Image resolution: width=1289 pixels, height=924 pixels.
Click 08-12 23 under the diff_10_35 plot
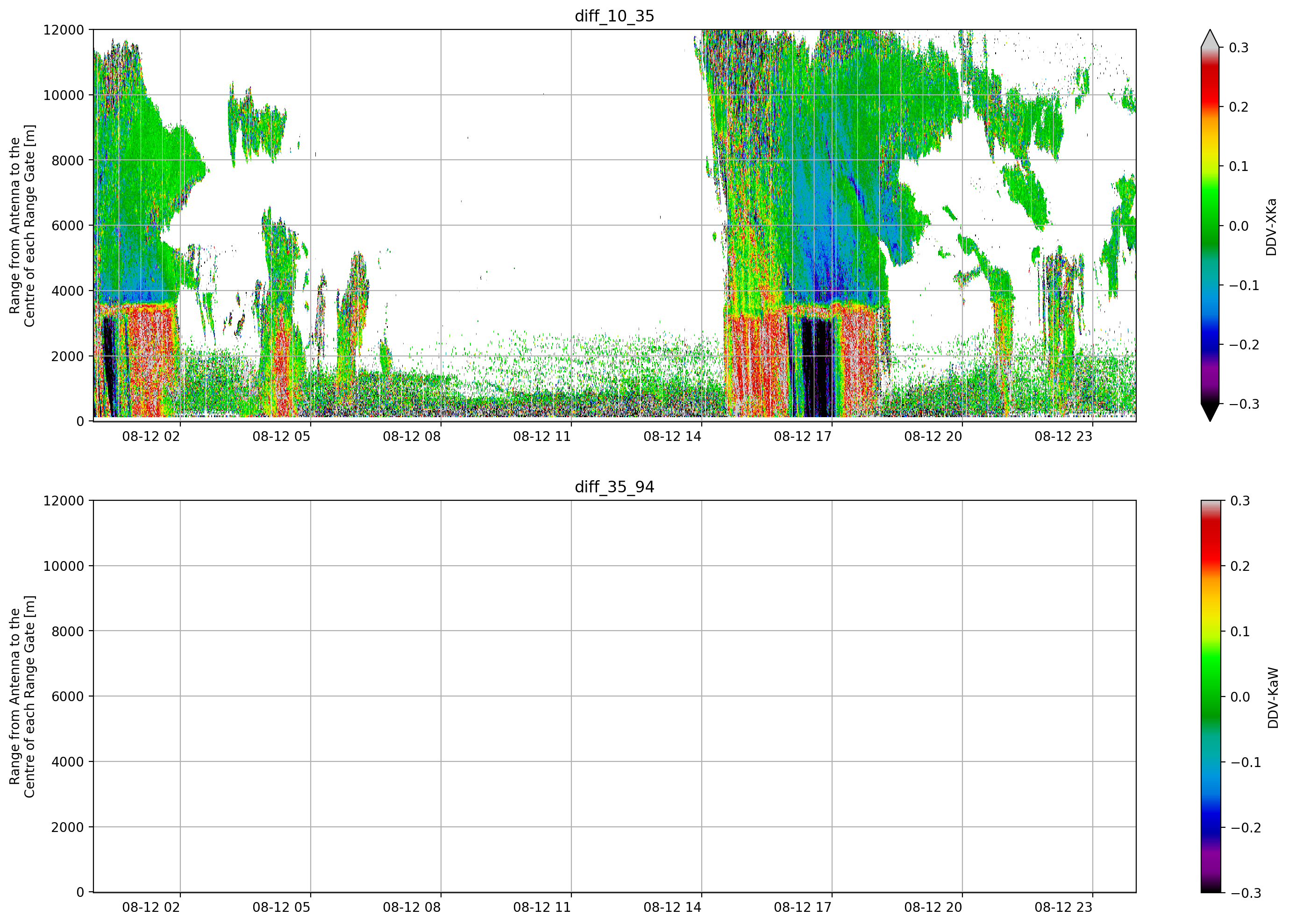pos(1063,436)
